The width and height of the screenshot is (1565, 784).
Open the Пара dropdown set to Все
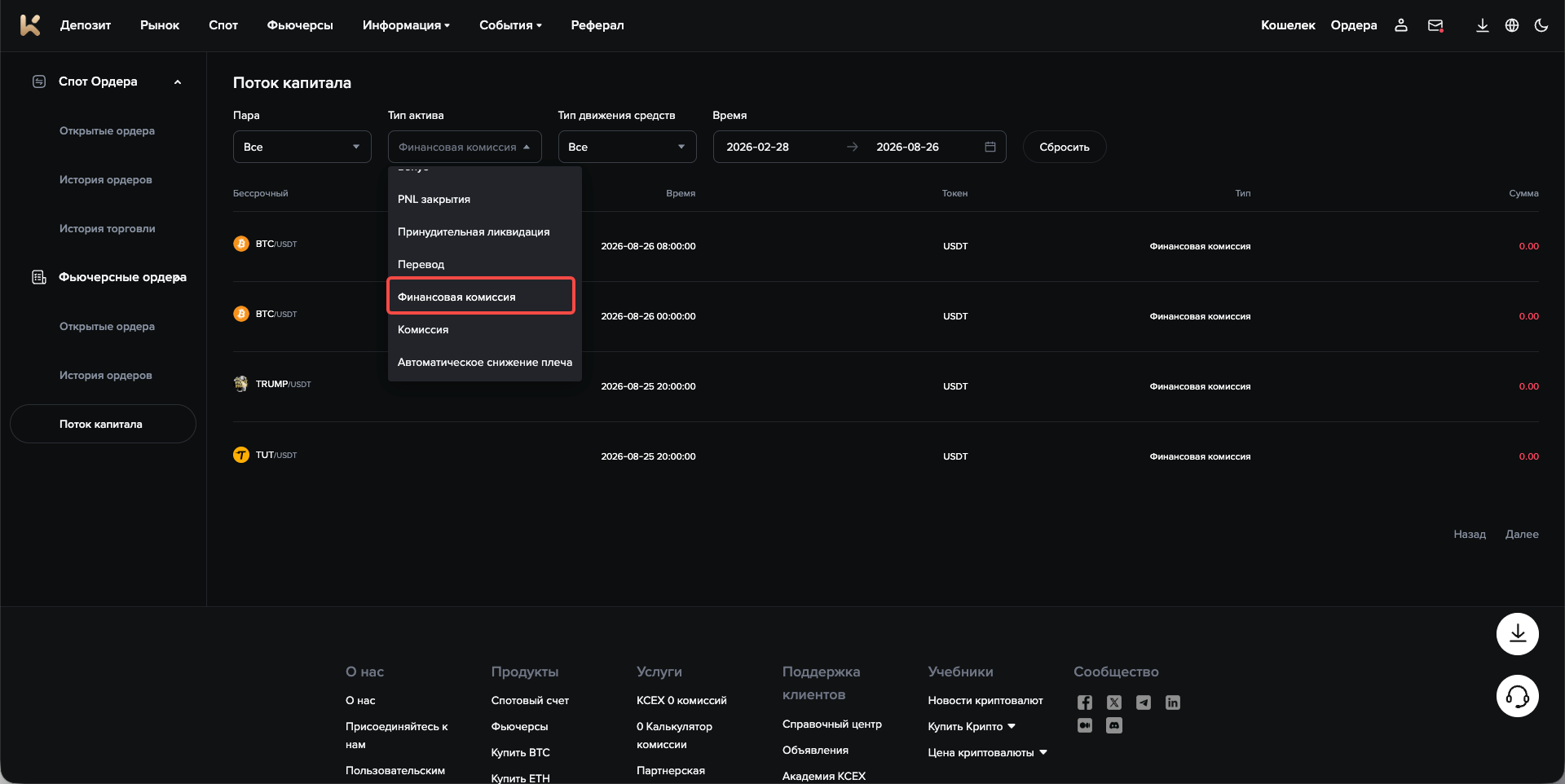tap(302, 147)
